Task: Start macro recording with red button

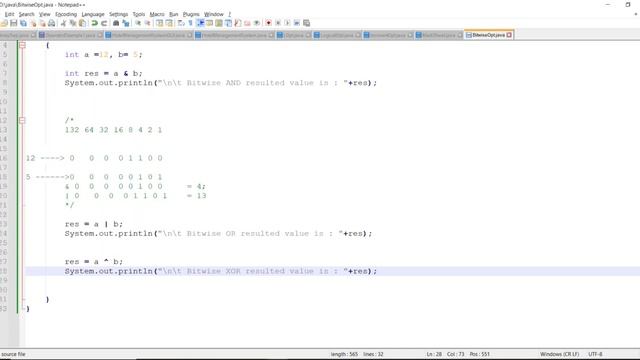Action: click(x=268, y=23)
